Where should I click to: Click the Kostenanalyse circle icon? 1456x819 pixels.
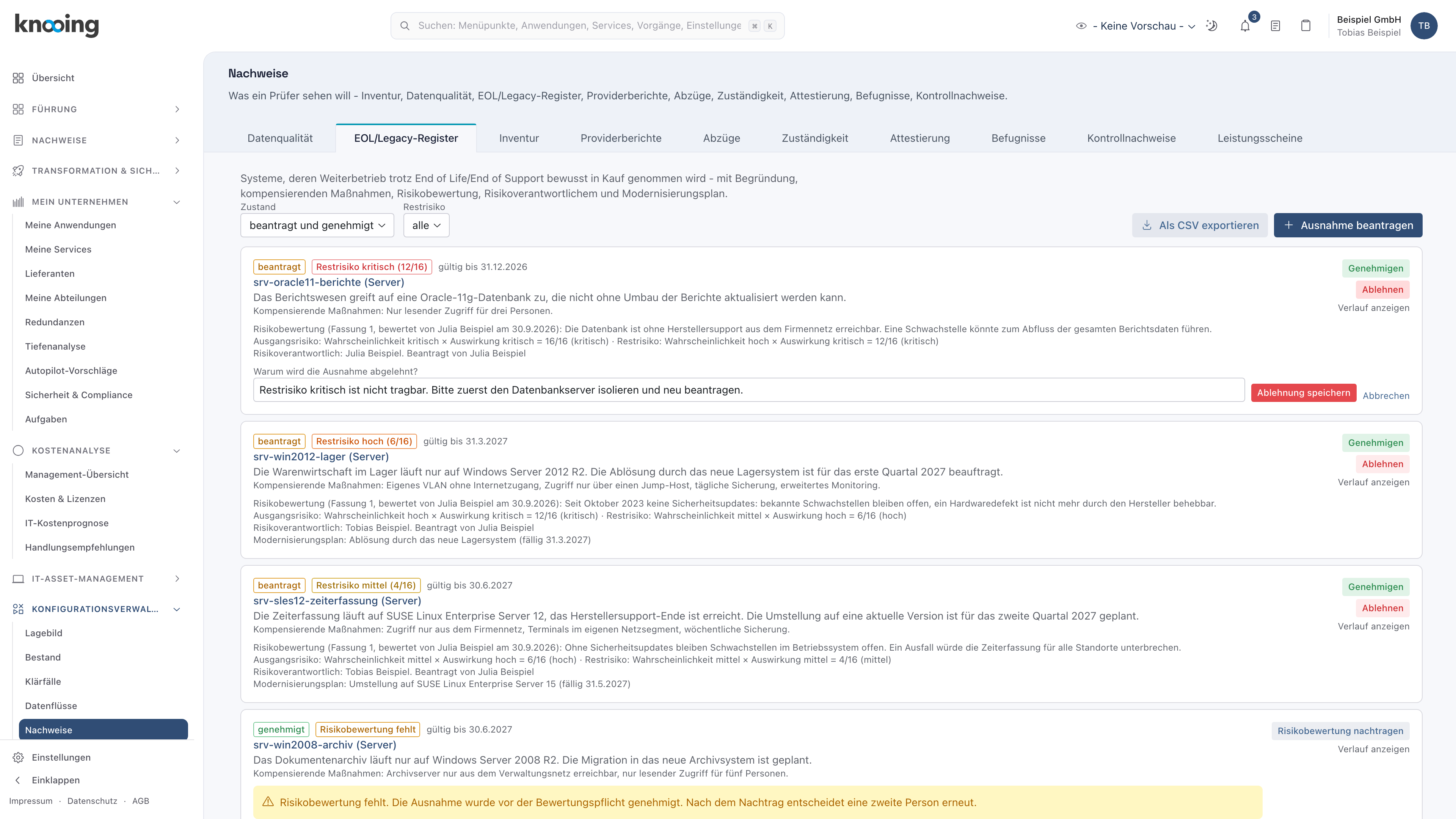[x=18, y=450]
